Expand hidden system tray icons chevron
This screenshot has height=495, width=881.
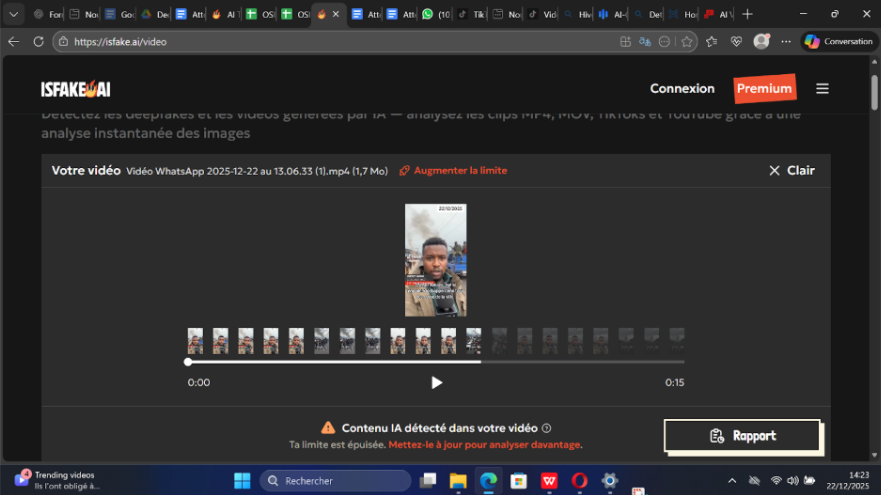[x=731, y=481]
